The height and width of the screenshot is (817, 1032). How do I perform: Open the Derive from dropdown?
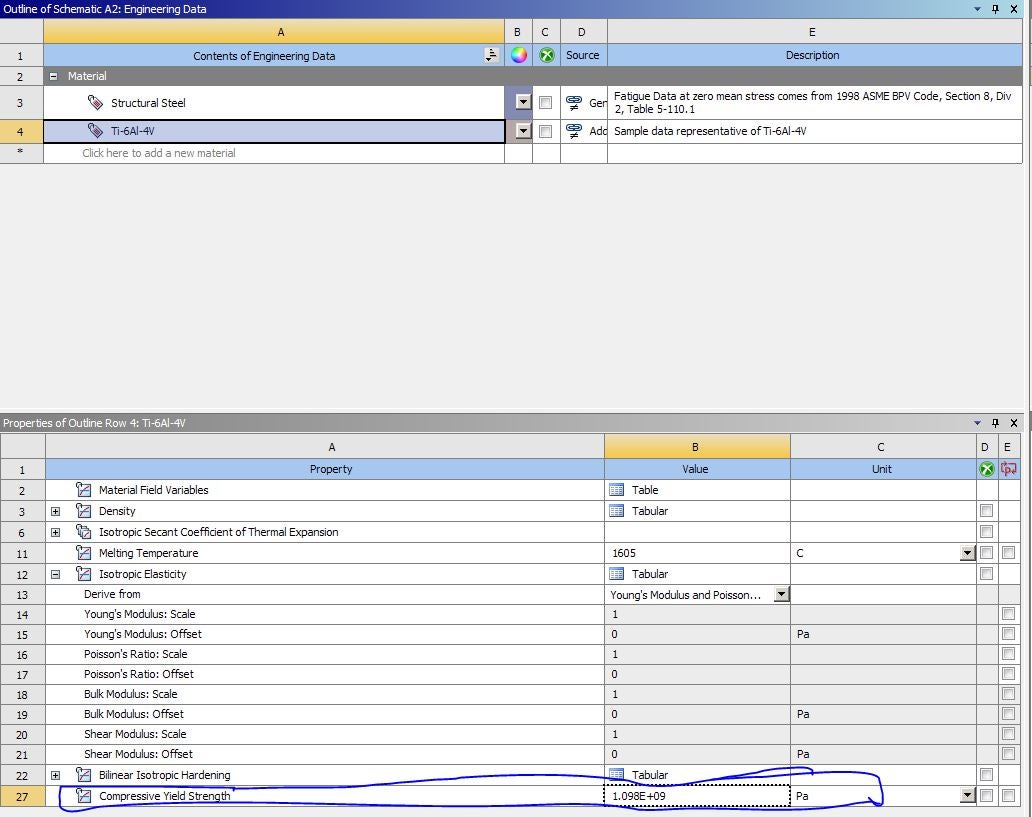tap(781, 594)
